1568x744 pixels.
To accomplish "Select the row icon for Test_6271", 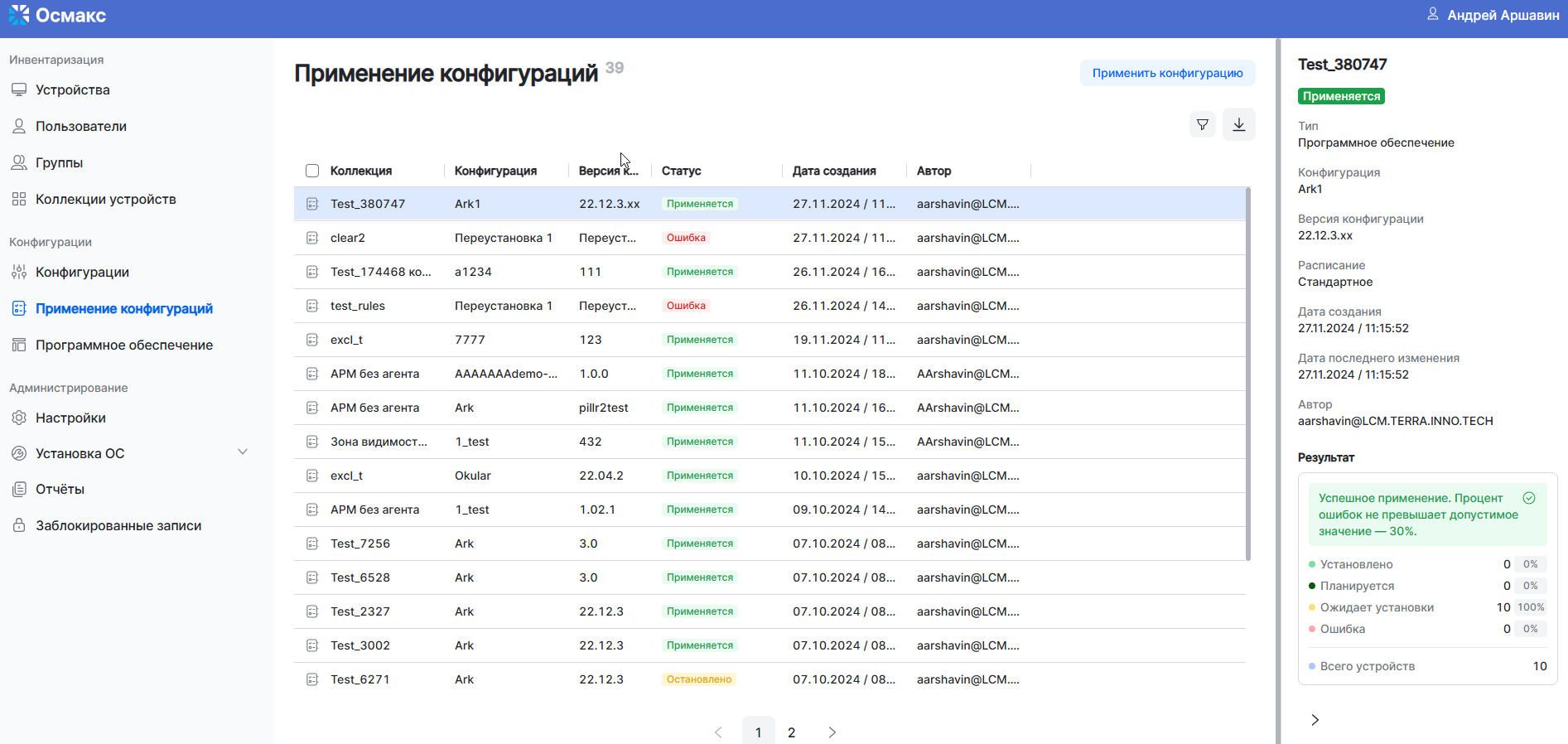I will click(x=312, y=679).
